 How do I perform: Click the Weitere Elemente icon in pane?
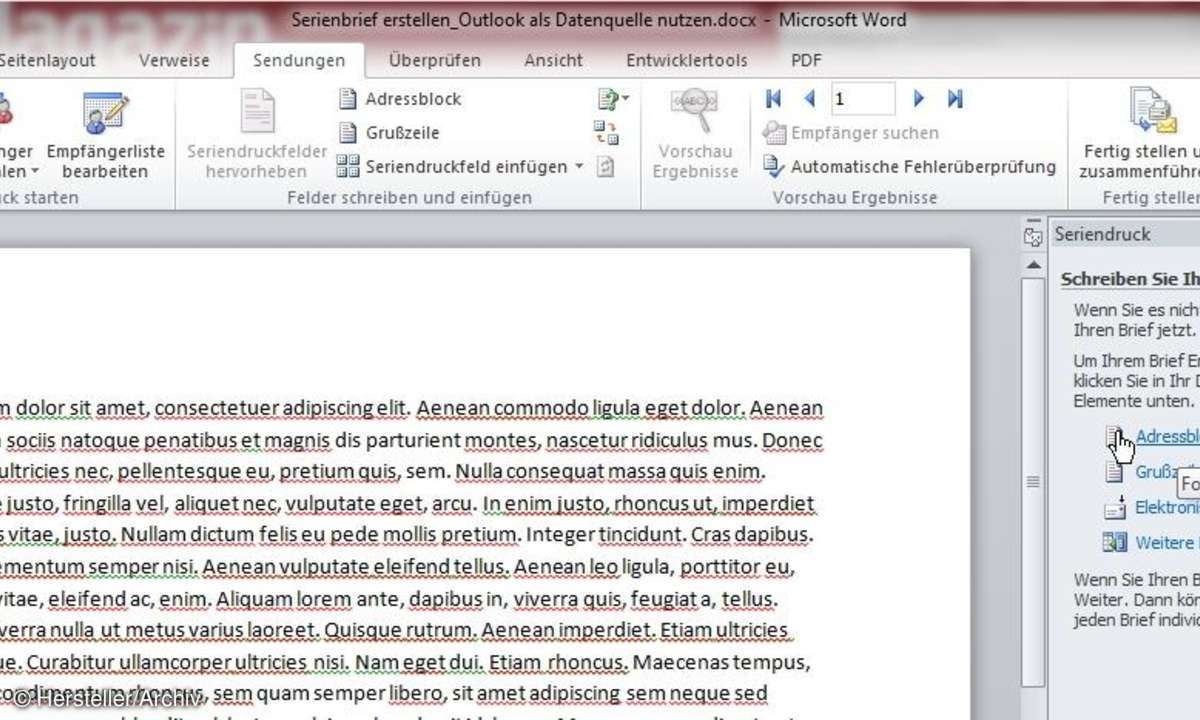click(1114, 542)
